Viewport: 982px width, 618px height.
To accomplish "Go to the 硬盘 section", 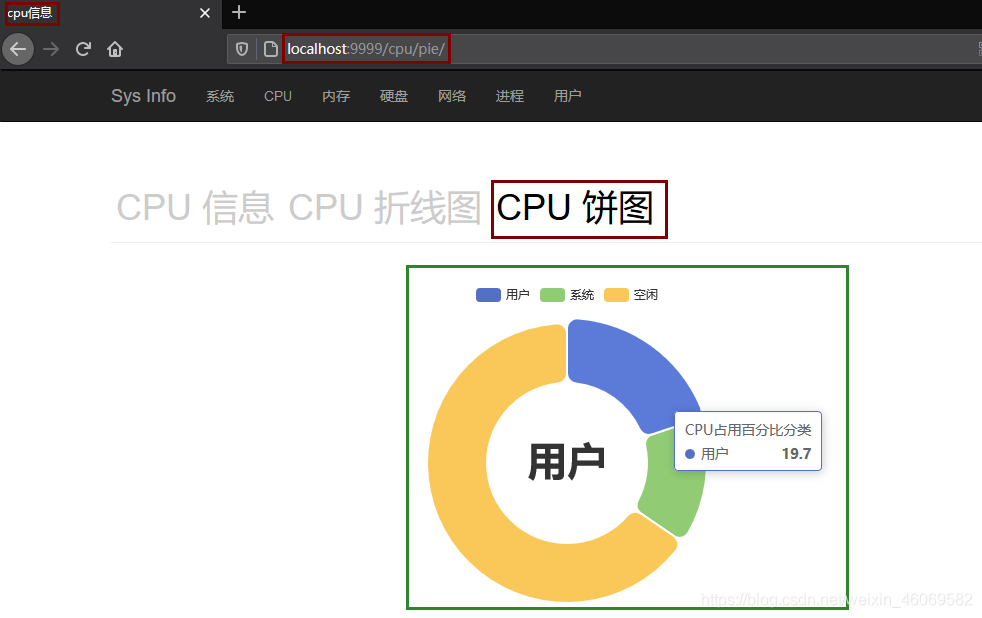I will [393, 96].
